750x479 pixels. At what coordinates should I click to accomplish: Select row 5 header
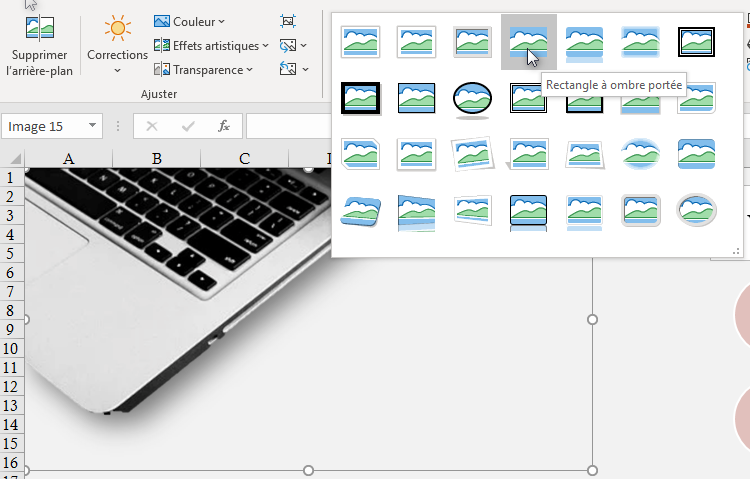pyautogui.click(x=11, y=254)
